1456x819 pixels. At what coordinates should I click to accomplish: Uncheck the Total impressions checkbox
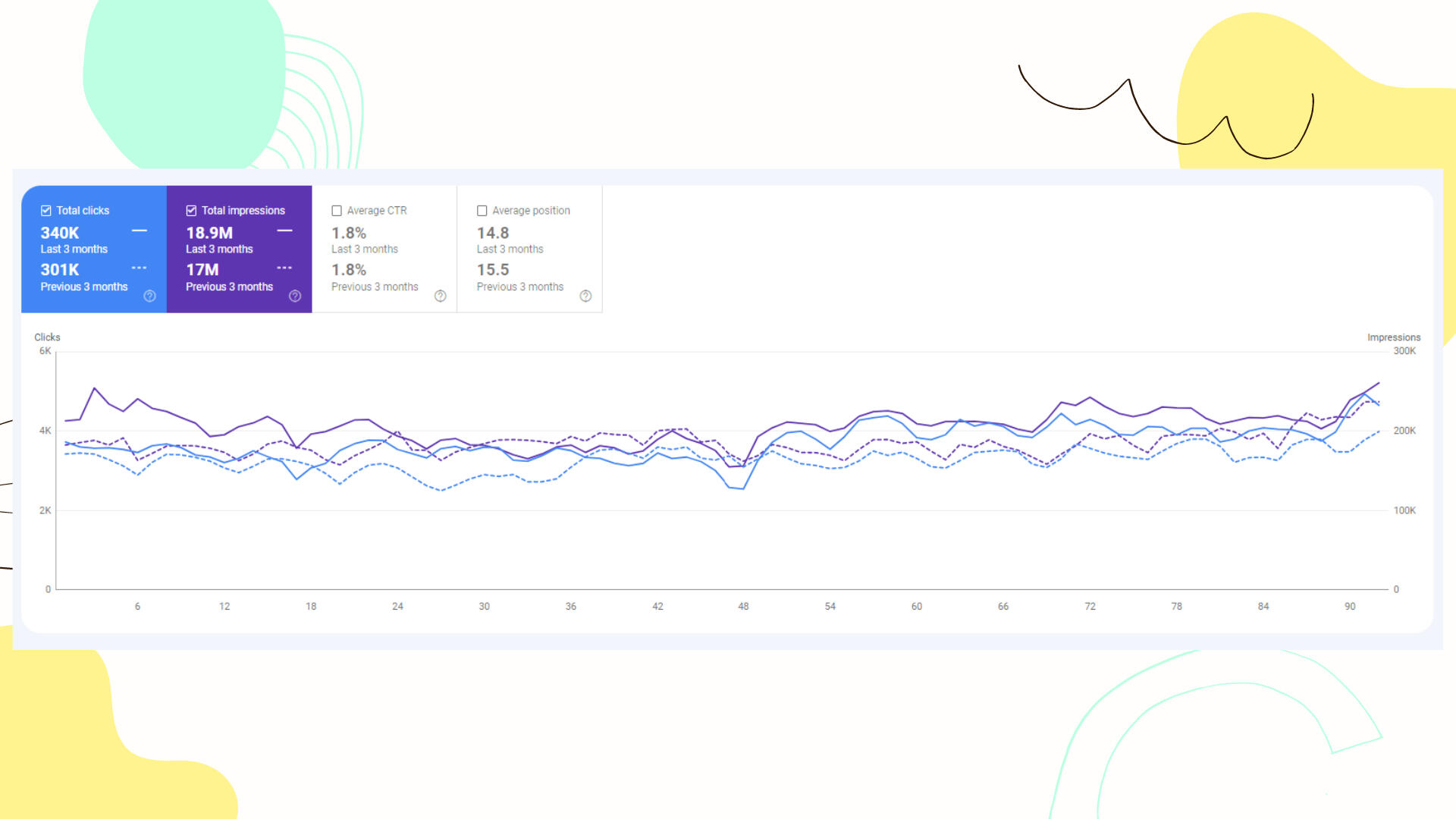191,211
